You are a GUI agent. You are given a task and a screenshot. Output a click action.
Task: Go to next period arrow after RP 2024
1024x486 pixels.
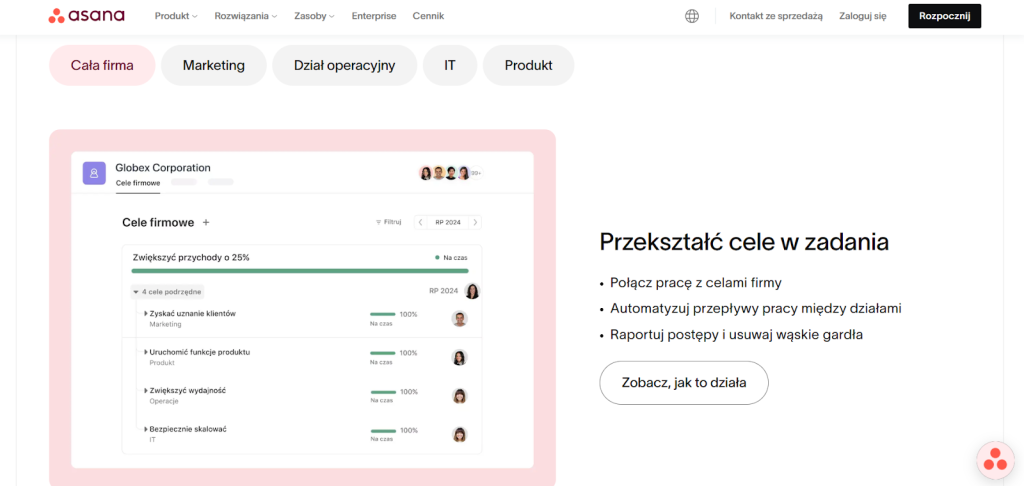475,222
